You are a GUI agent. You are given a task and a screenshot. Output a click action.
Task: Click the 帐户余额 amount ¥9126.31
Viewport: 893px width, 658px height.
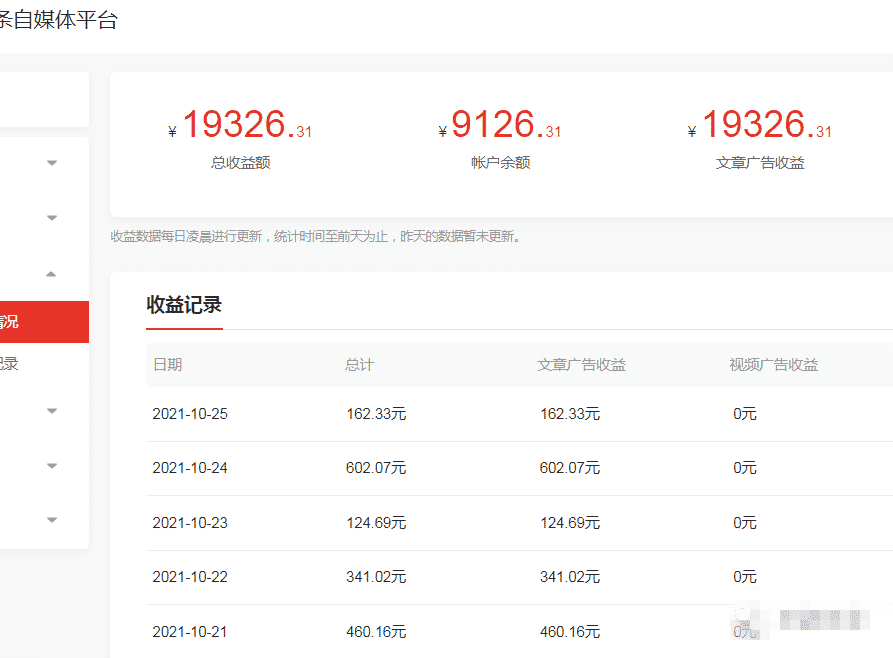[500, 124]
